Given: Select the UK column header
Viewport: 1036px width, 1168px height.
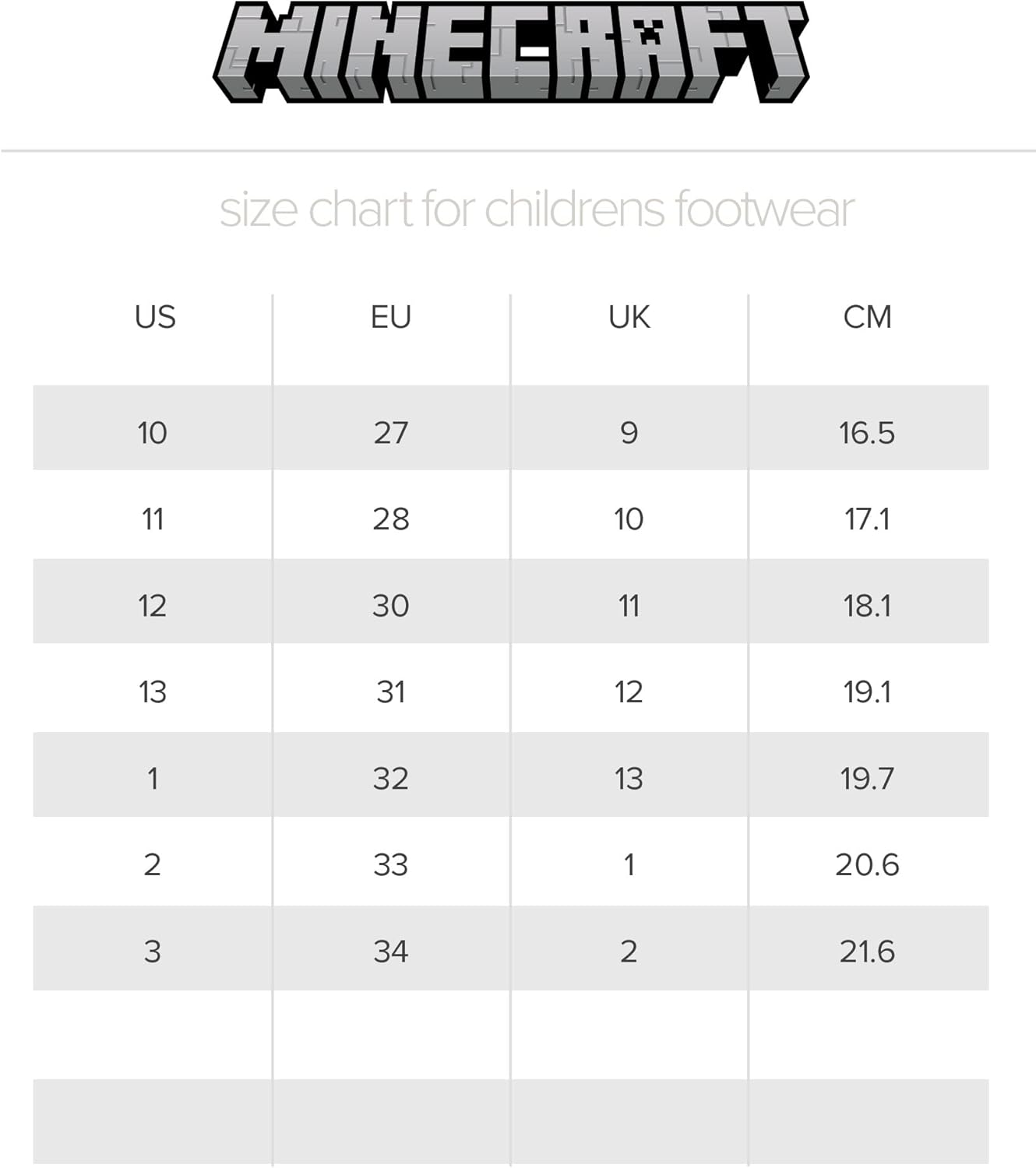Looking at the screenshot, I should 629,317.
